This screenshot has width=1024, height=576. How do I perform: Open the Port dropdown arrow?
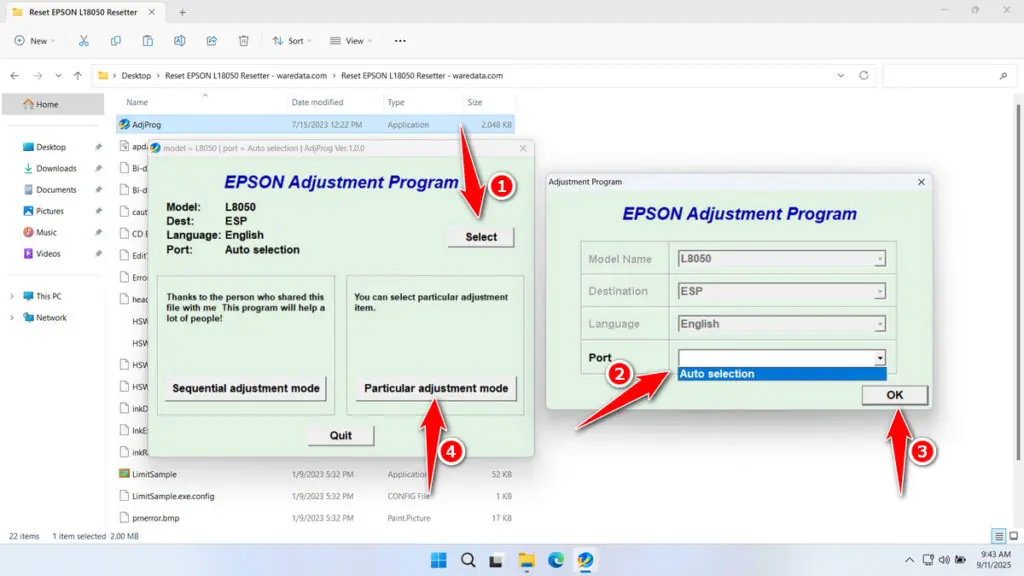[x=879, y=358]
